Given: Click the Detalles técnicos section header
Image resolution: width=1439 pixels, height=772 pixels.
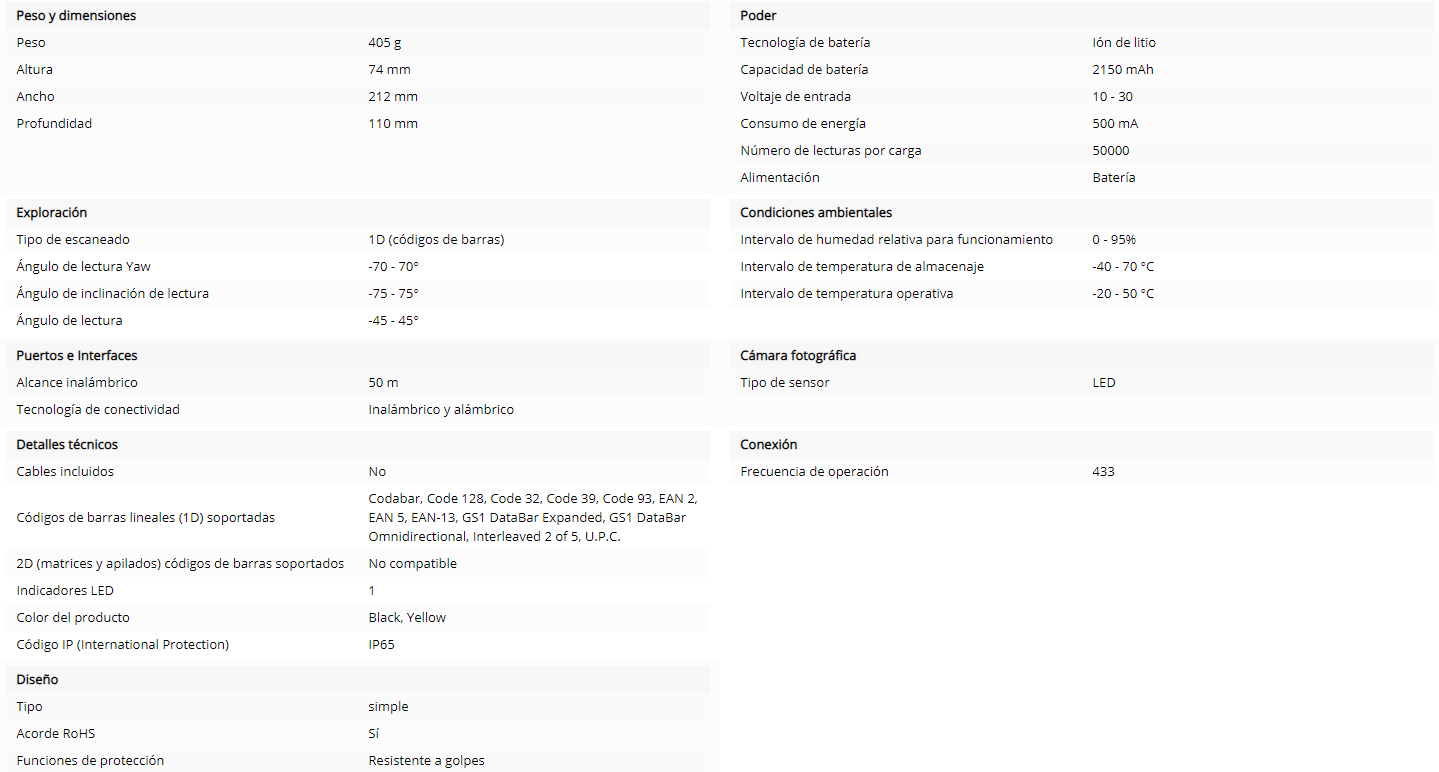Looking at the screenshot, I should [x=67, y=445].
